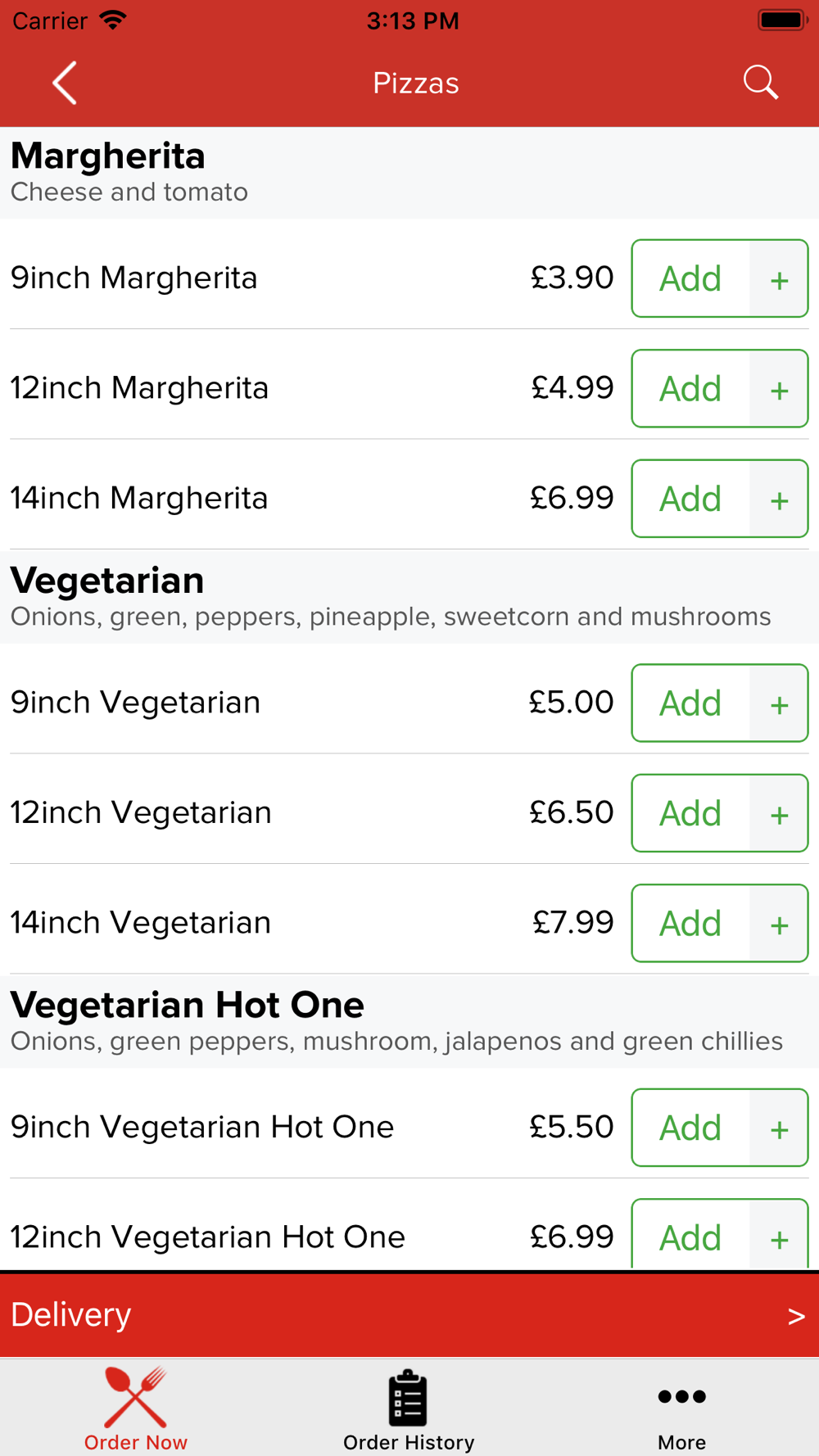Viewport: 819px width, 1456px height.
Task: Open the search magnifier icon
Action: (x=760, y=83)
